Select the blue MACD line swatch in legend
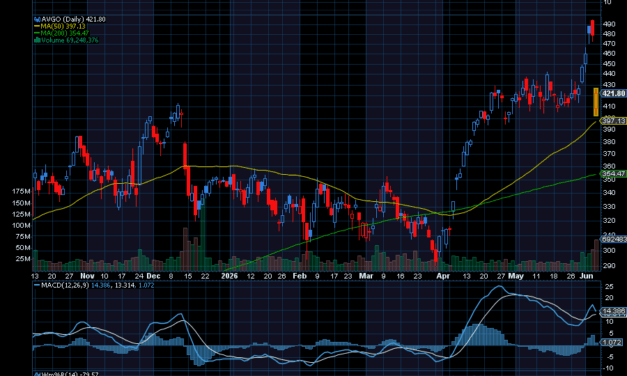 [37, 286]
